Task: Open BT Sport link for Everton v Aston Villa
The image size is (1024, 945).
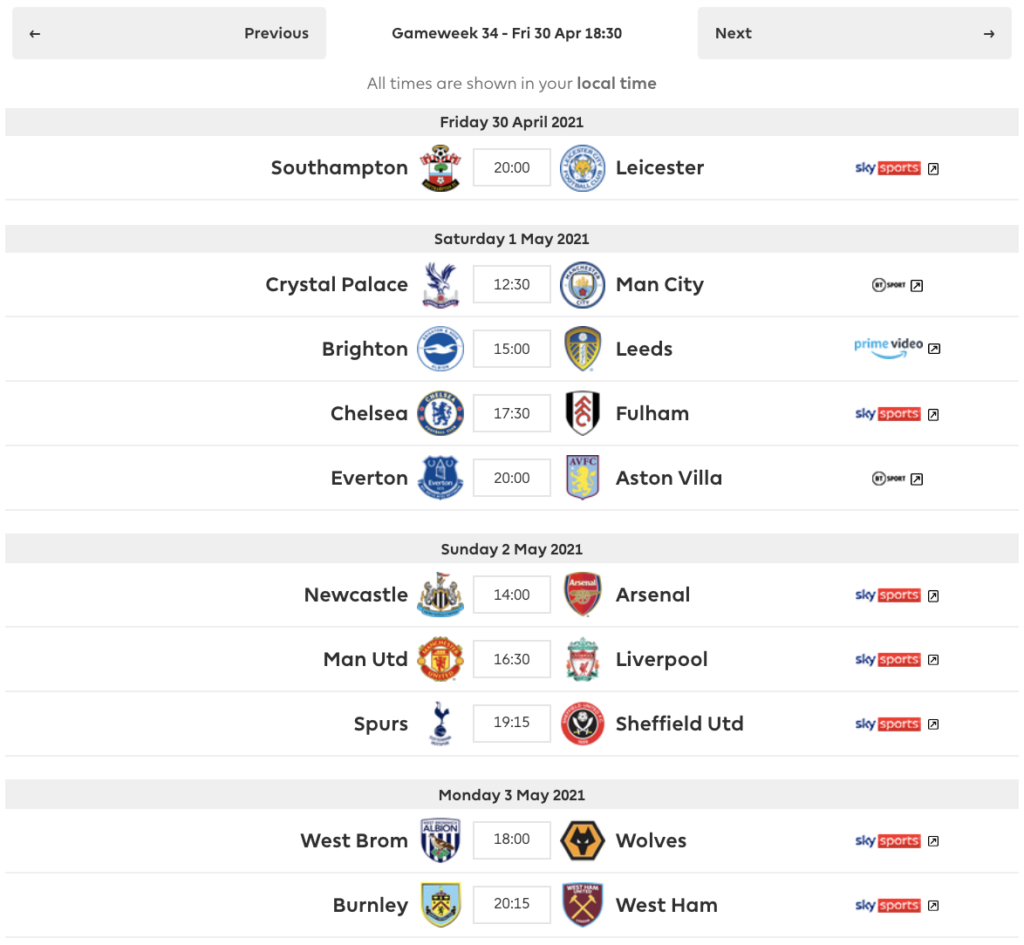Action: [x=897, y=479]
